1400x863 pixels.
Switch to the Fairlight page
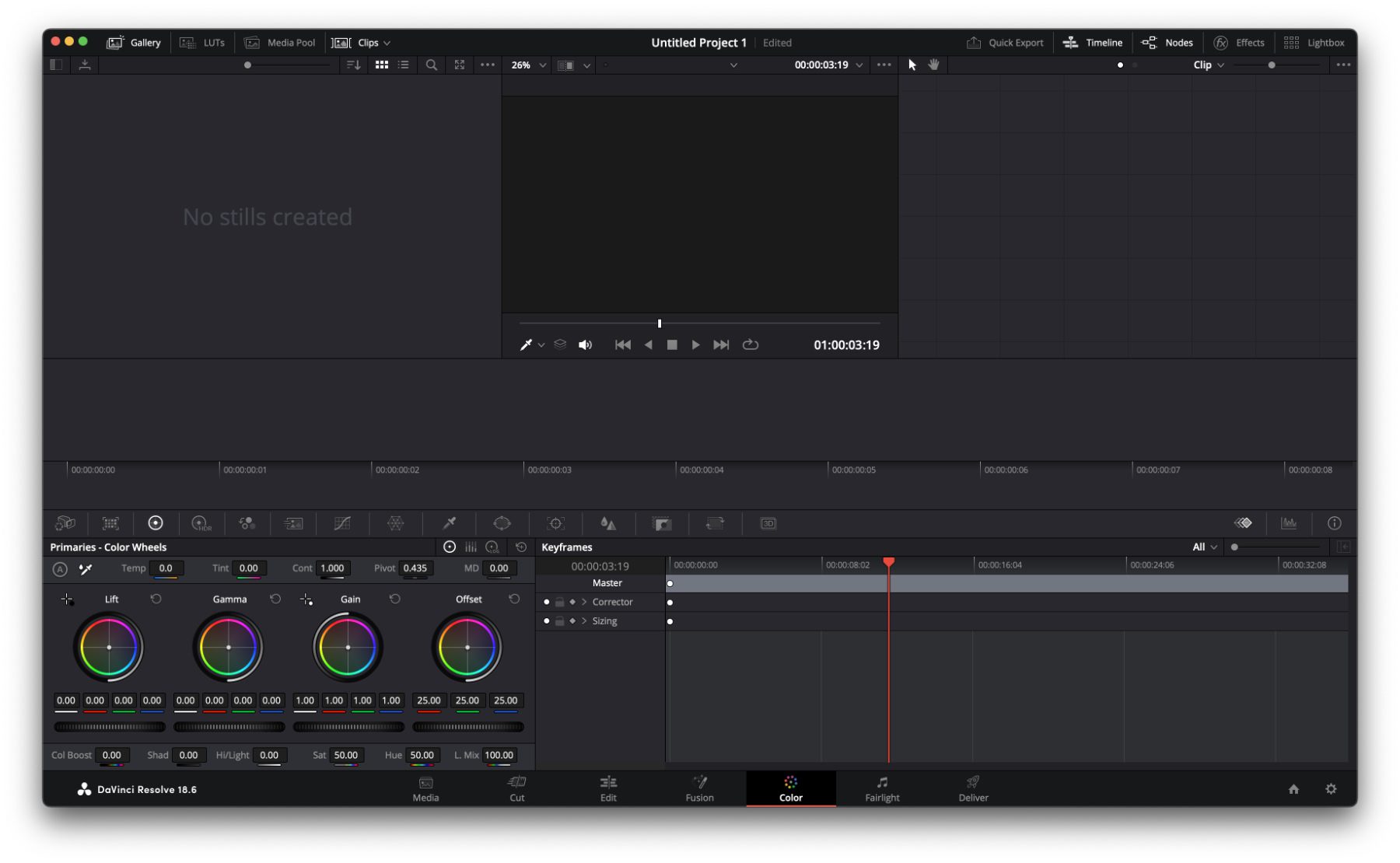[x=882, y=788]
